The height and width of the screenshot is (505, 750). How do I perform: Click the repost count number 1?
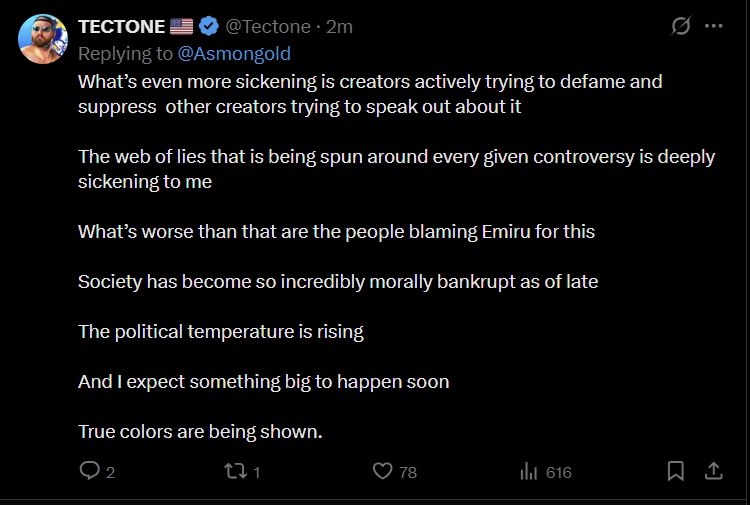click(x=256, y=472)
